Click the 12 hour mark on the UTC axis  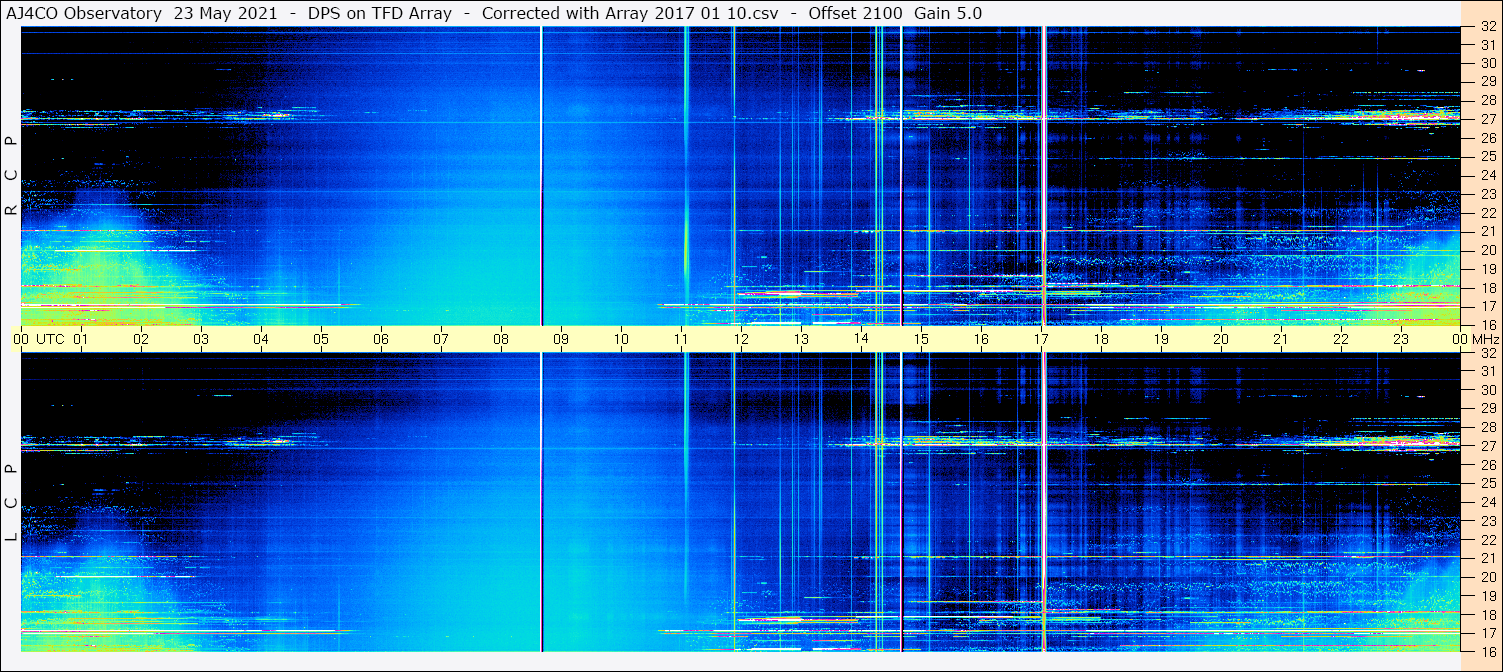pyautogui.click(x=741, y=339)
